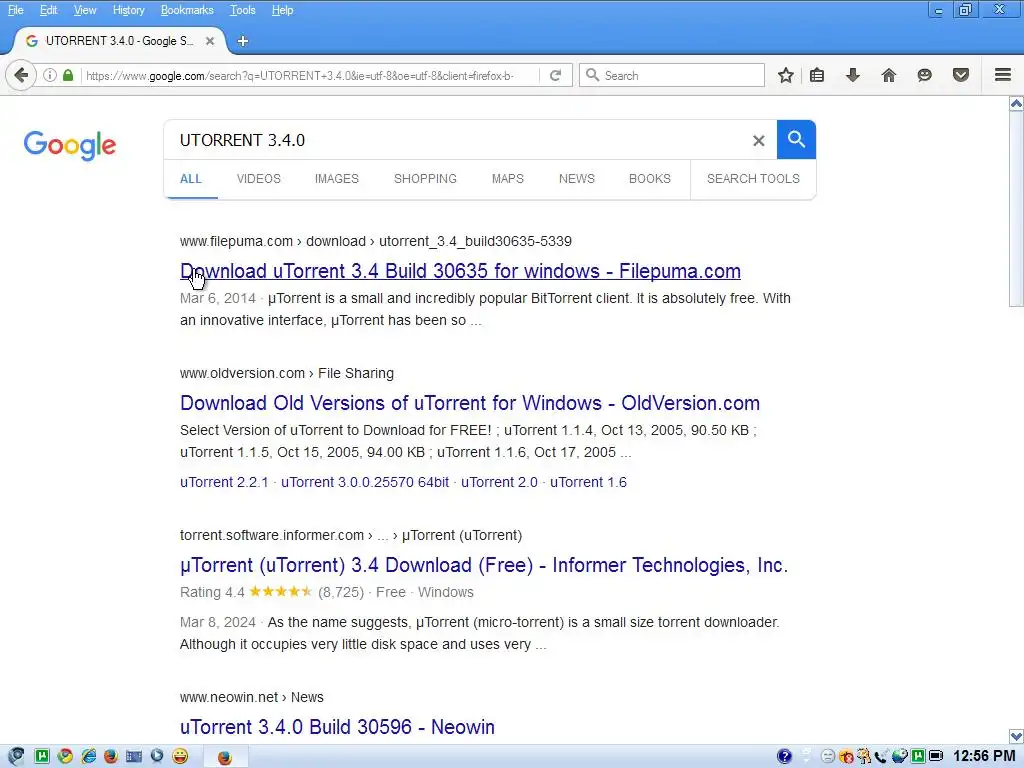The width and height of the screenshot is (1024, 768).
Task: Click the green padlock security icon
Action: pos(68,75)
